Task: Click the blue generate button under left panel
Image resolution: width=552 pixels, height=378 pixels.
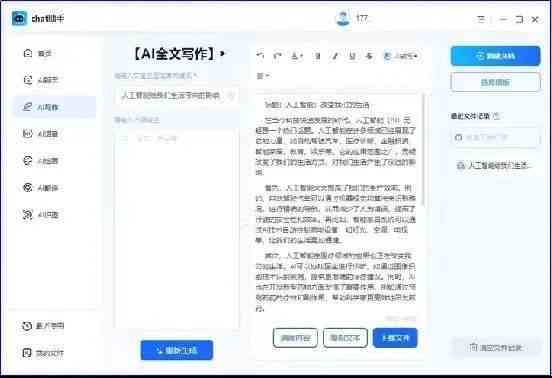Action: point(177,350)
